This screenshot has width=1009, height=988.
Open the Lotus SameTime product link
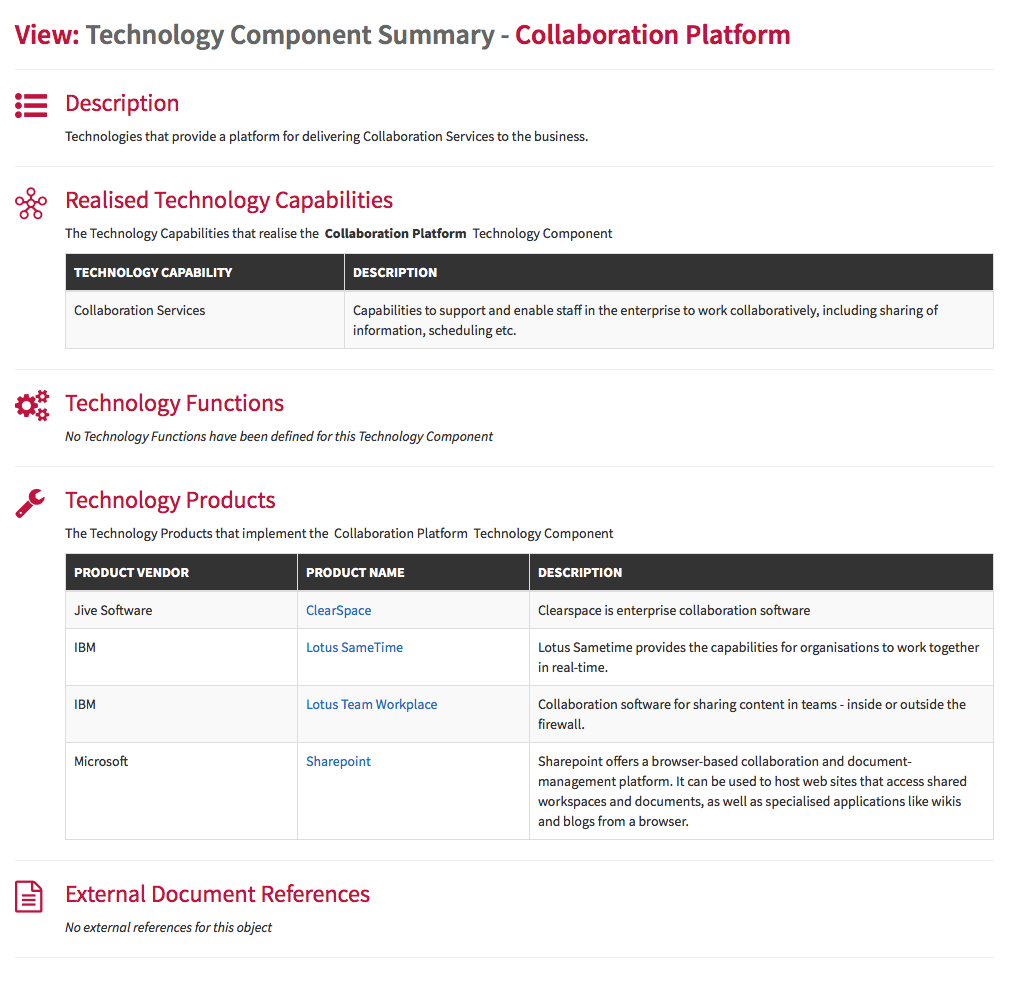tap(355, 648)
